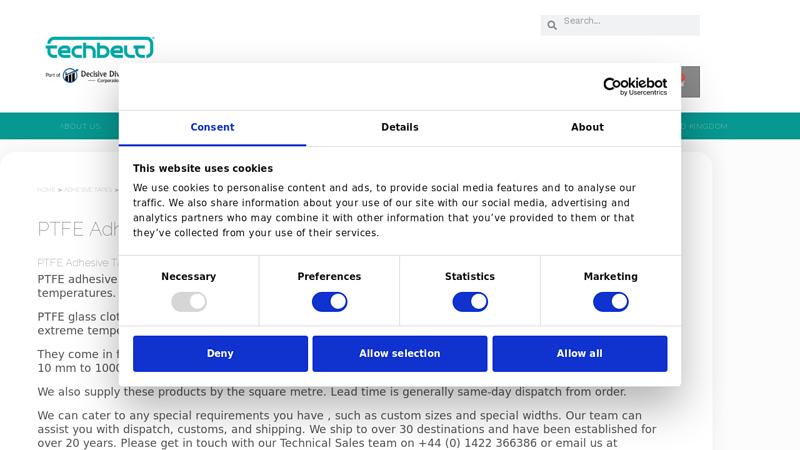Image resolution: width=800 pixels, height=450 pixels.
Task: Click the Decisive Dividend corporation logo
Action: [x=90, y=76]
